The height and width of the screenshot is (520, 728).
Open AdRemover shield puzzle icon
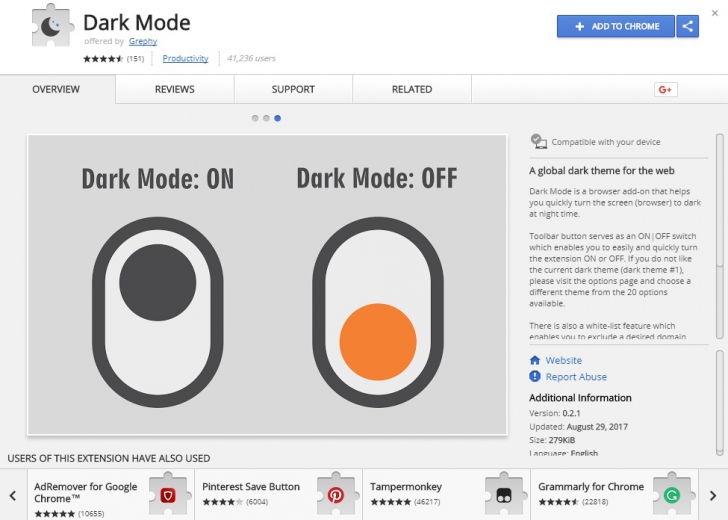click(168, 494)
